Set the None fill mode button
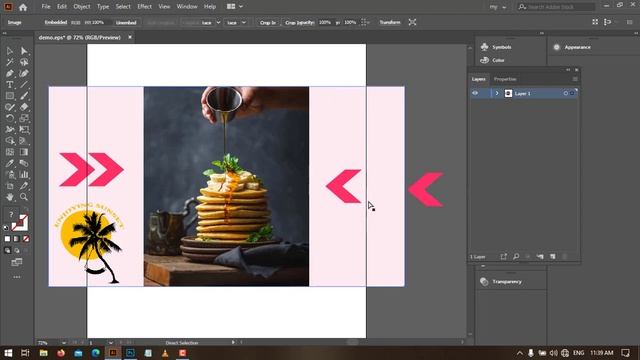 pos(26,239)
